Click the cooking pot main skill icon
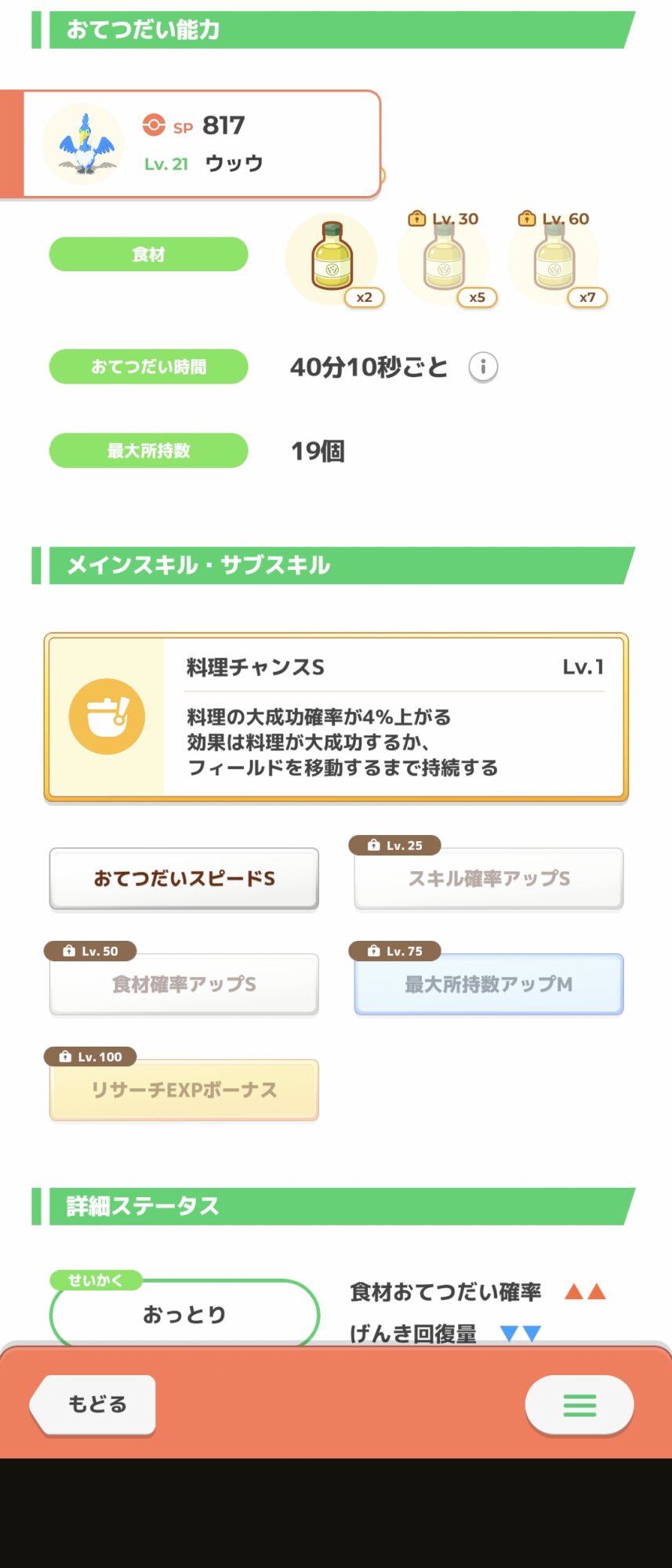This screenshot has height=1568, width=672. (107, 716)
